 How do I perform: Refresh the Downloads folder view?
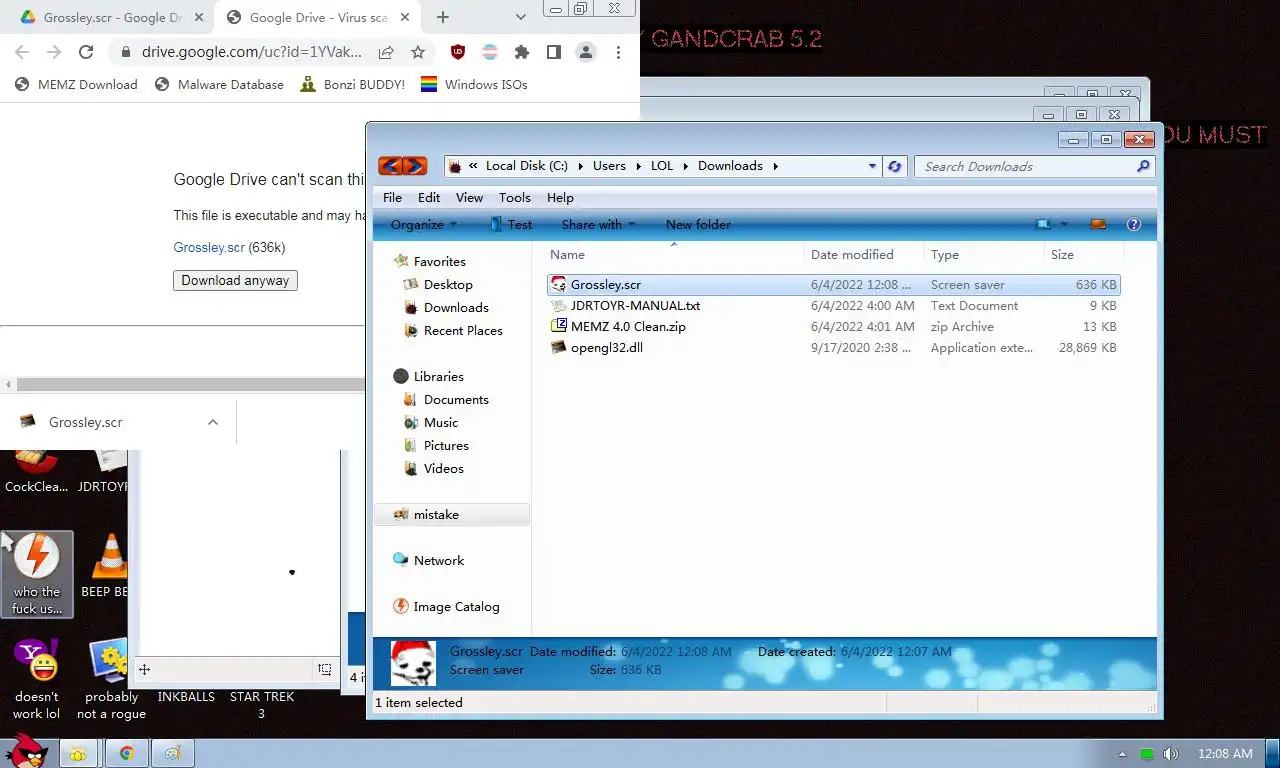click(x=895, y=167)
